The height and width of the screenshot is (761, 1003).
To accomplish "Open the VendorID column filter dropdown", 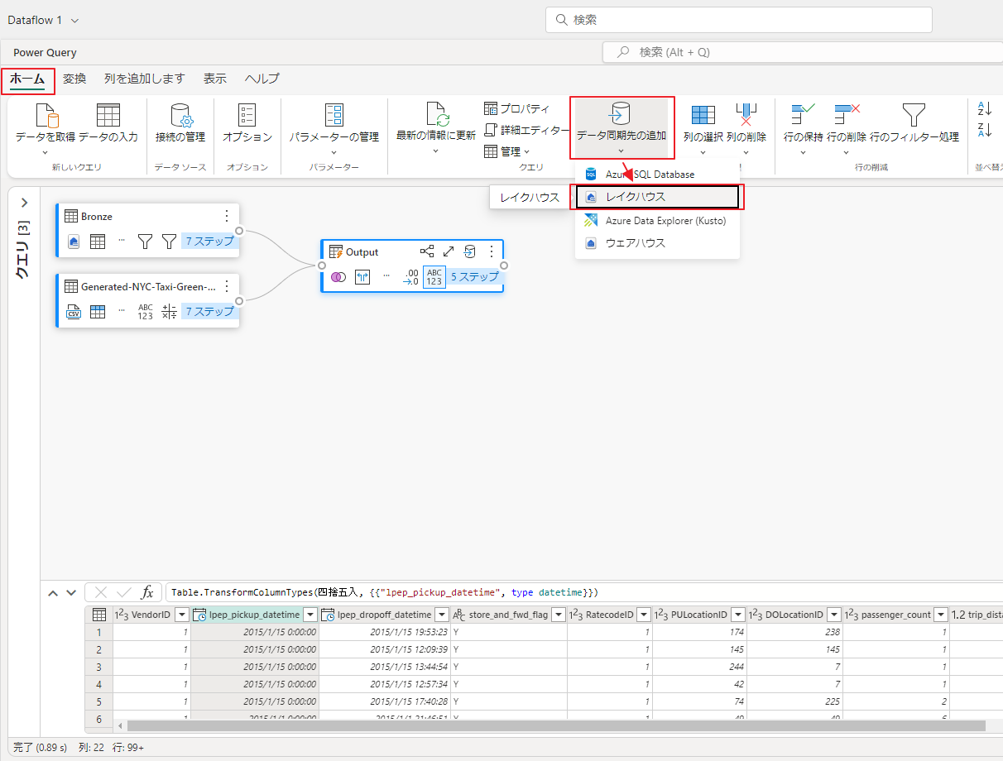I will click(182, 614).
